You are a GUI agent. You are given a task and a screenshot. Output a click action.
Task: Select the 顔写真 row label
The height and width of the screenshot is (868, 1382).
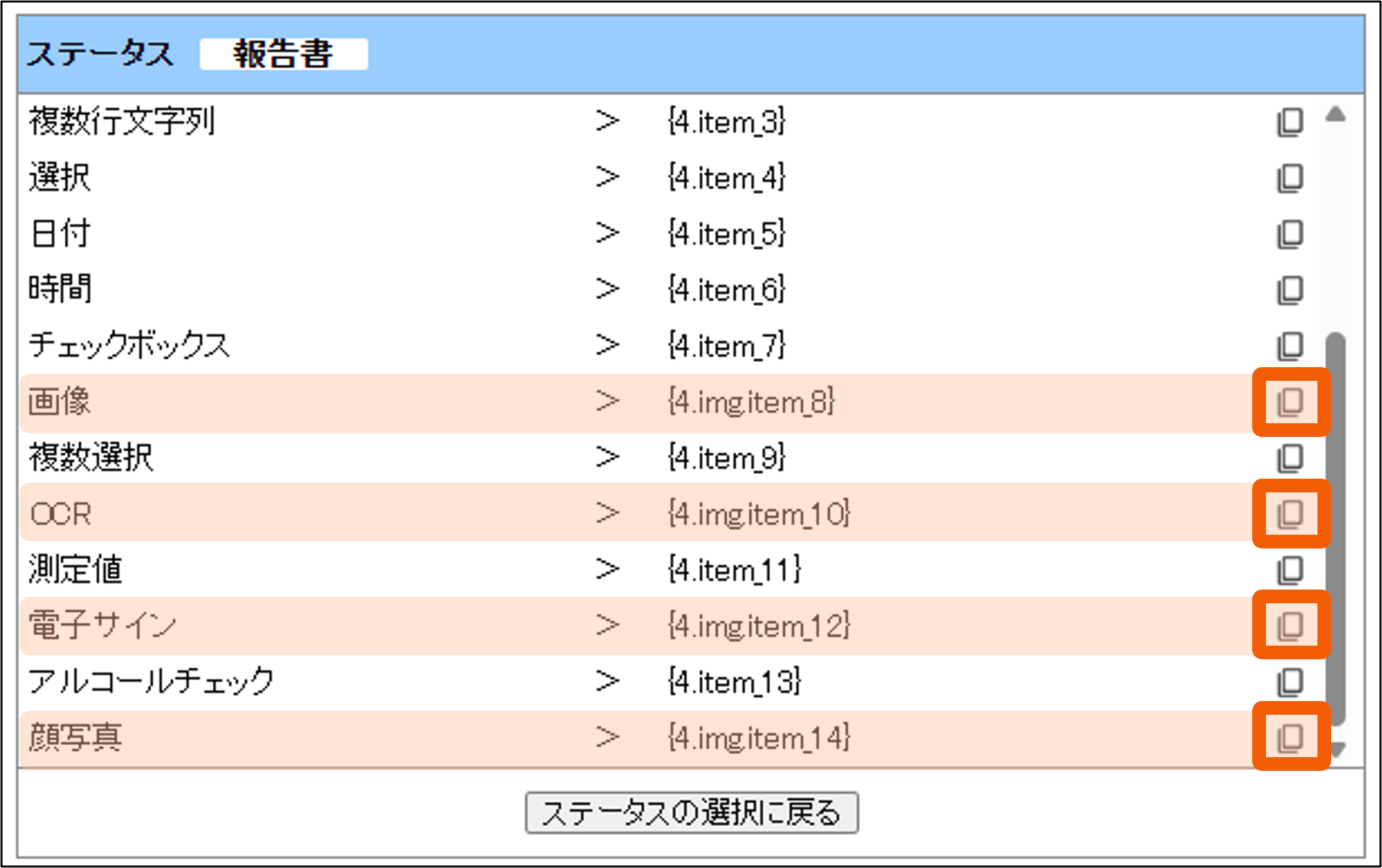pos(75,738)
